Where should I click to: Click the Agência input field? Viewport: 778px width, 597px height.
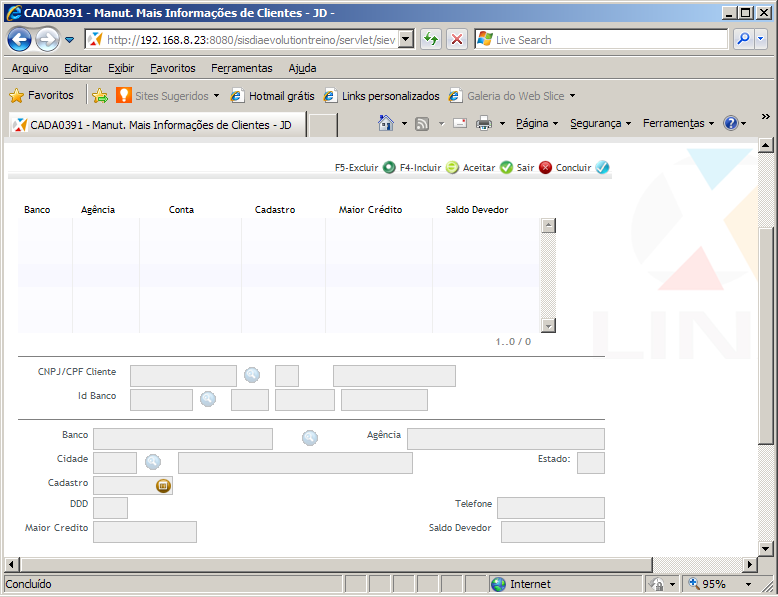click(x=506, y=439)
